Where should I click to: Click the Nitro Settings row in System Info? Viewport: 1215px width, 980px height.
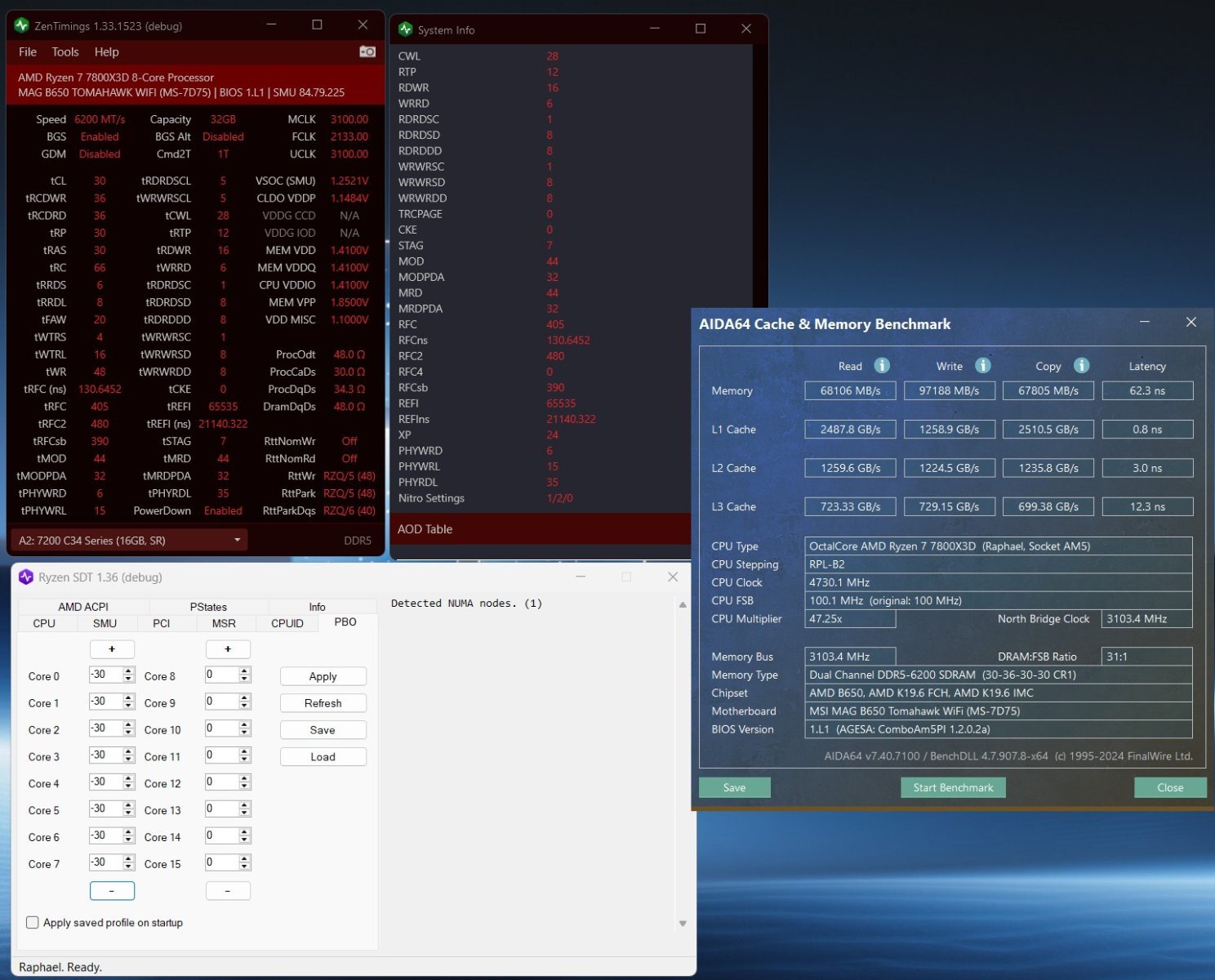click(x=541, y=498)
